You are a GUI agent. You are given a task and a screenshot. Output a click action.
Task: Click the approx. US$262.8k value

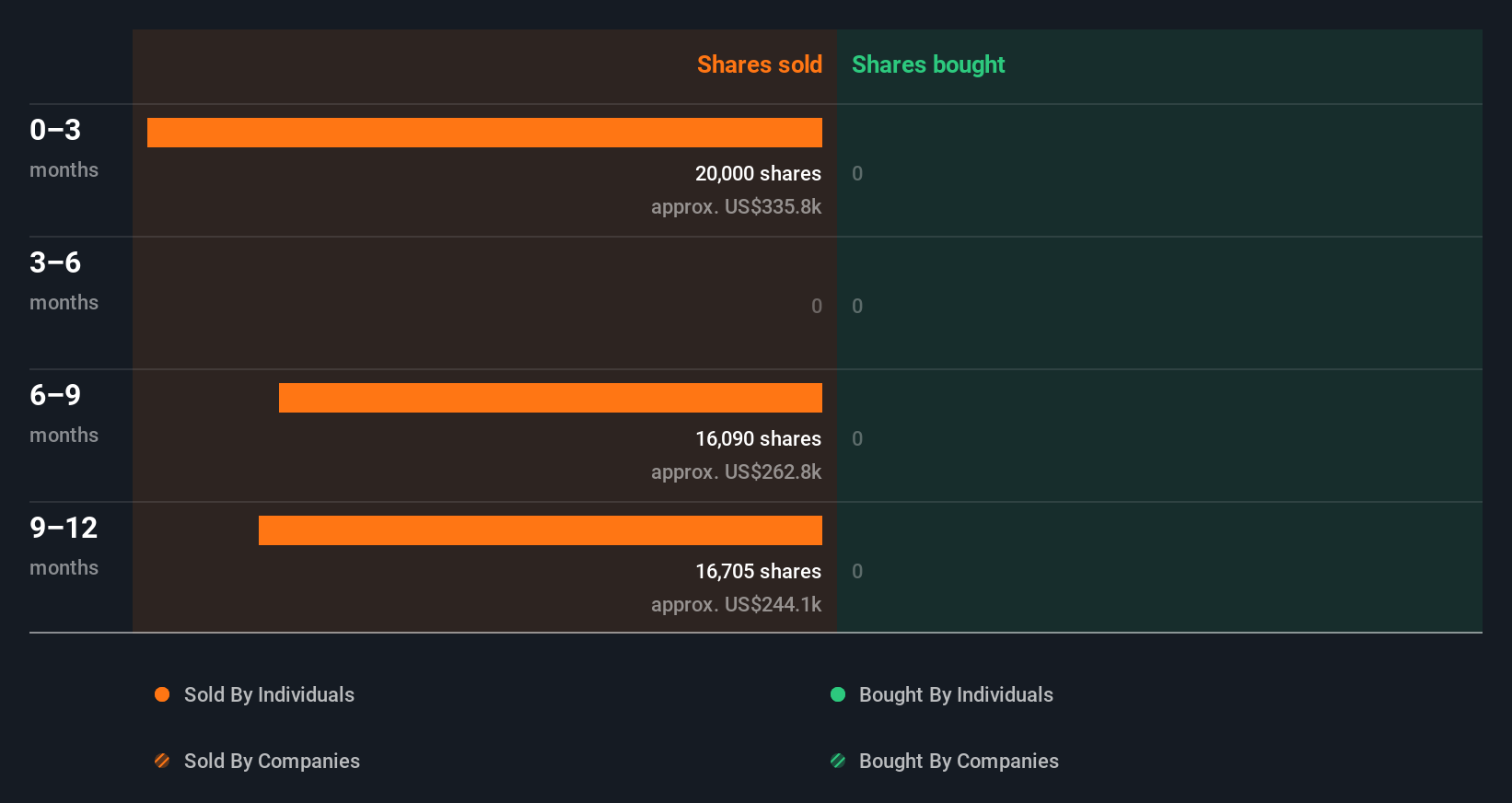736,471
